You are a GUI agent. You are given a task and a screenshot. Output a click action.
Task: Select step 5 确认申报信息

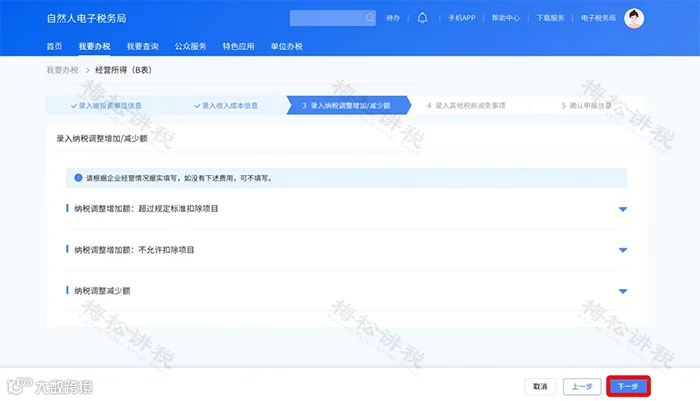(586, 106)
